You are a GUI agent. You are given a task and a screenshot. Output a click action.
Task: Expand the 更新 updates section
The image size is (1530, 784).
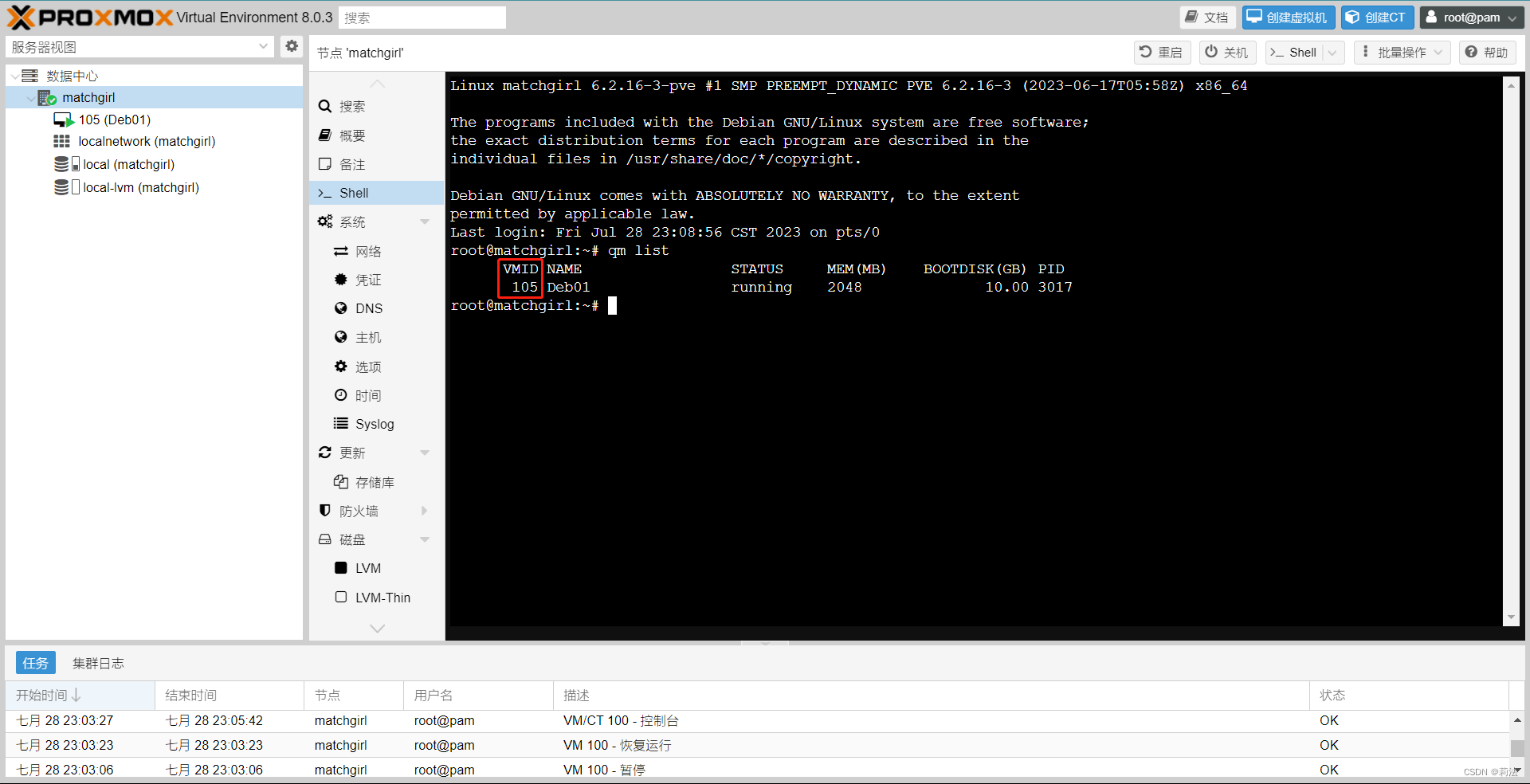tap(425, 452)
